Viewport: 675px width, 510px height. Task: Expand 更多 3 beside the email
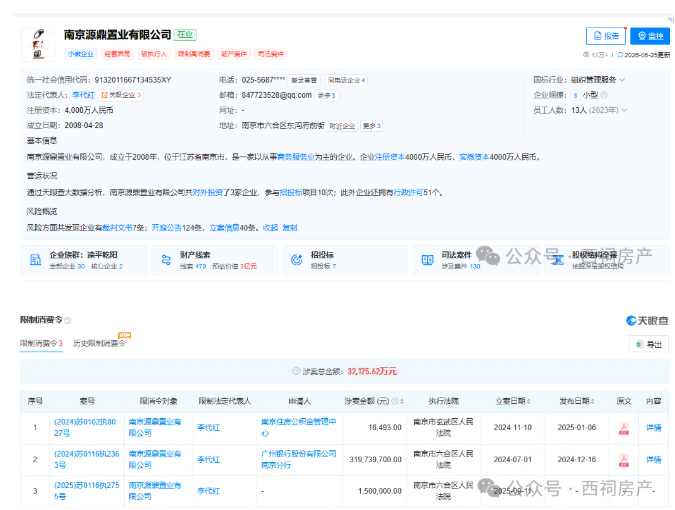coord(327,95)
